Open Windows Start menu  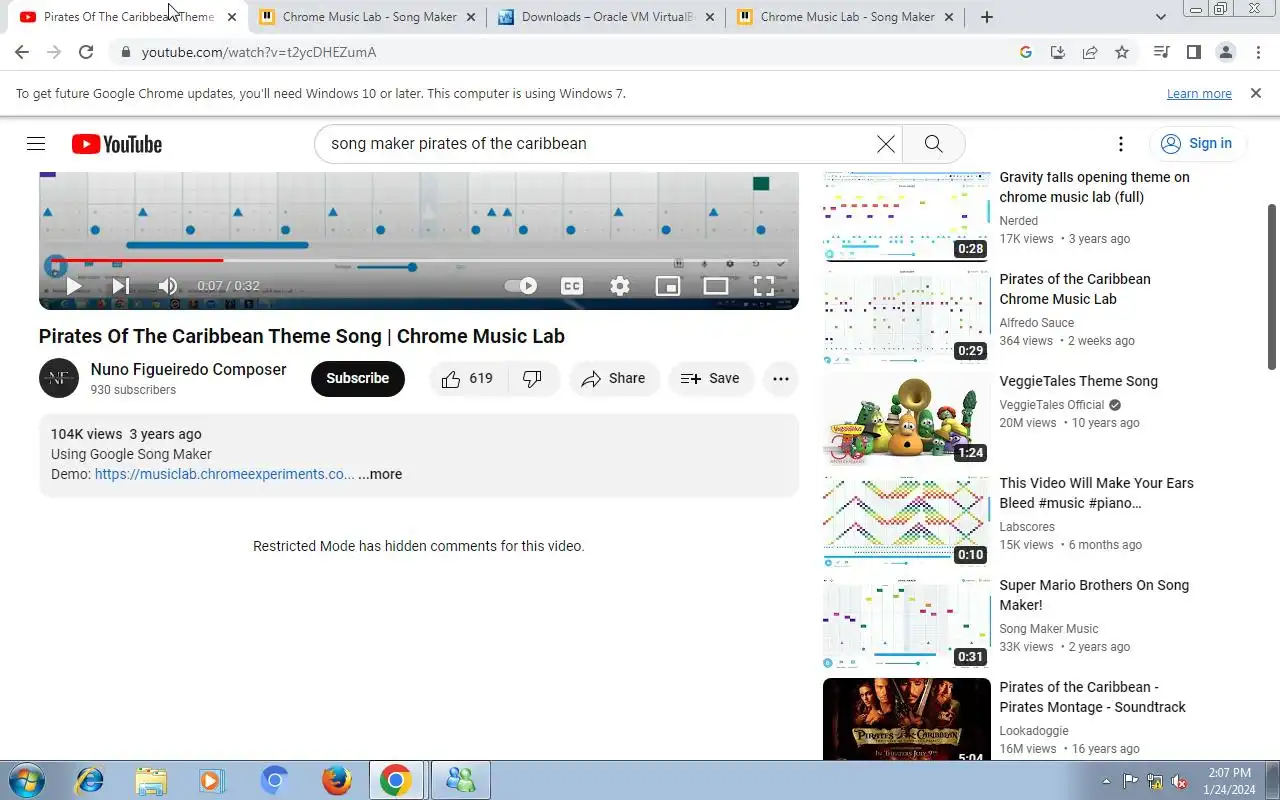click(26, 780)
